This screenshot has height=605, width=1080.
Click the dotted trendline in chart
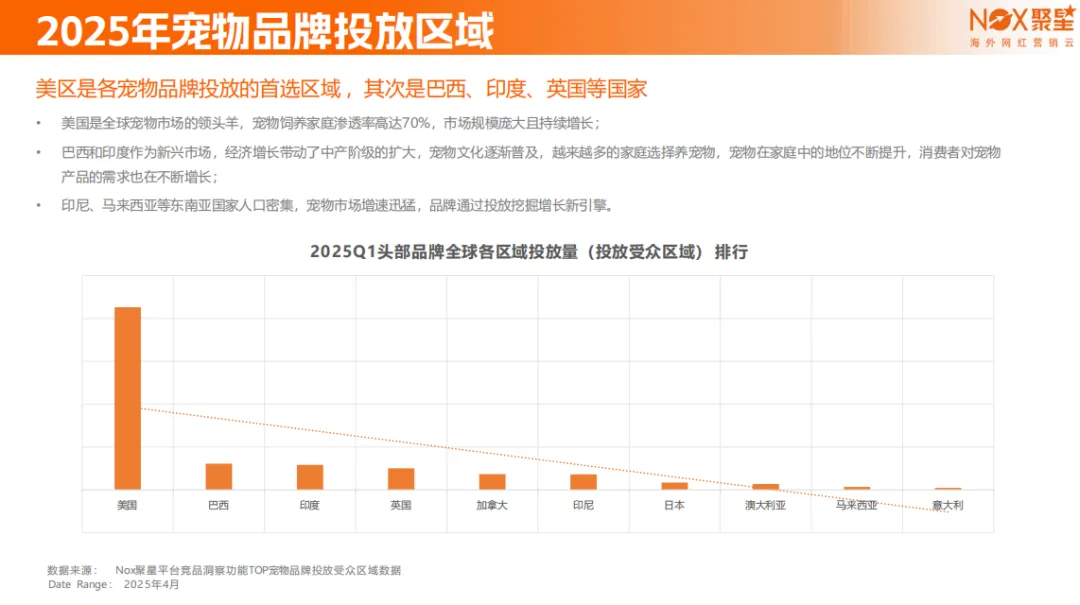click(x=544, y=460)
